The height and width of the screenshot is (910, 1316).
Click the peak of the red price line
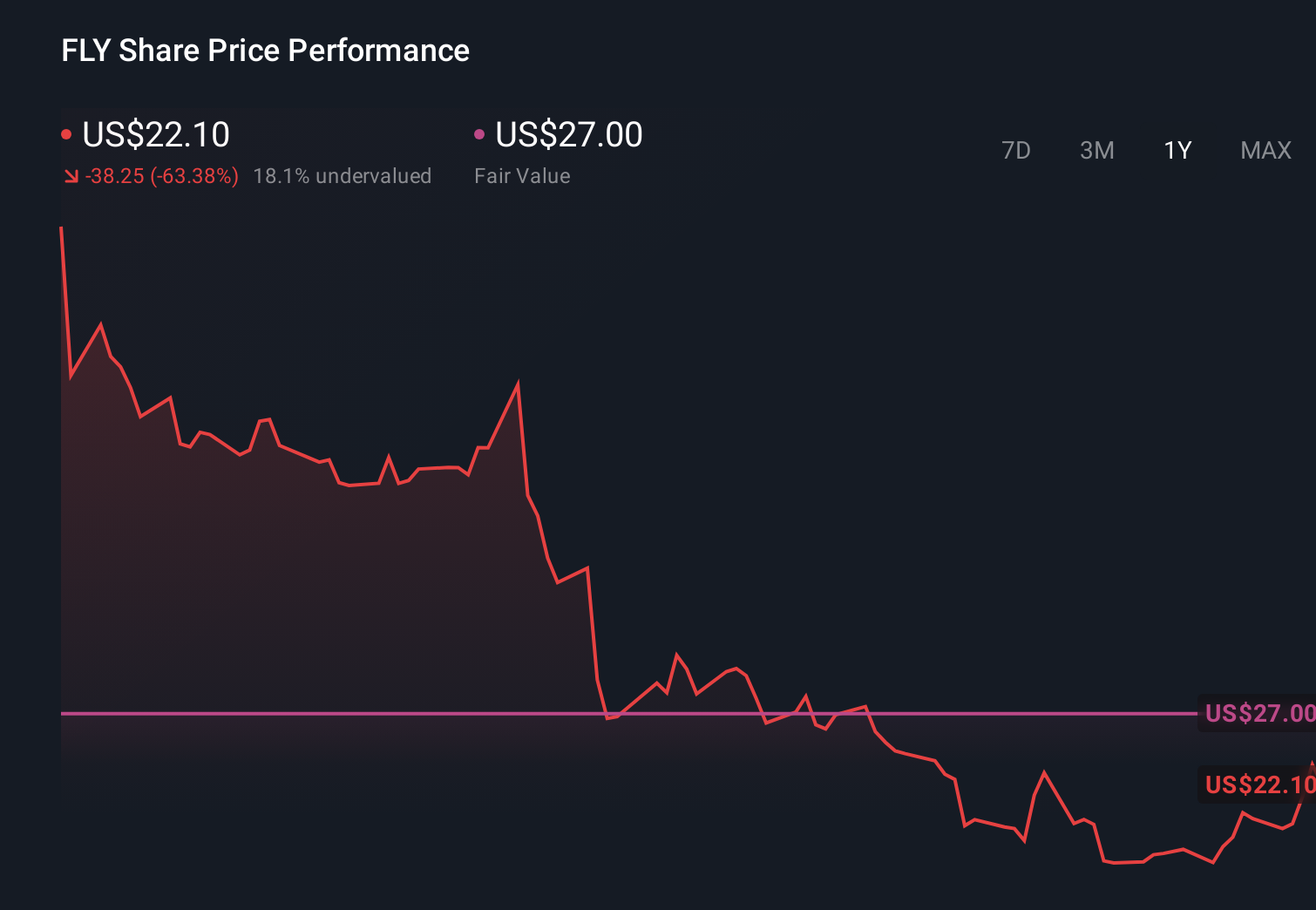tap(61, 225)
